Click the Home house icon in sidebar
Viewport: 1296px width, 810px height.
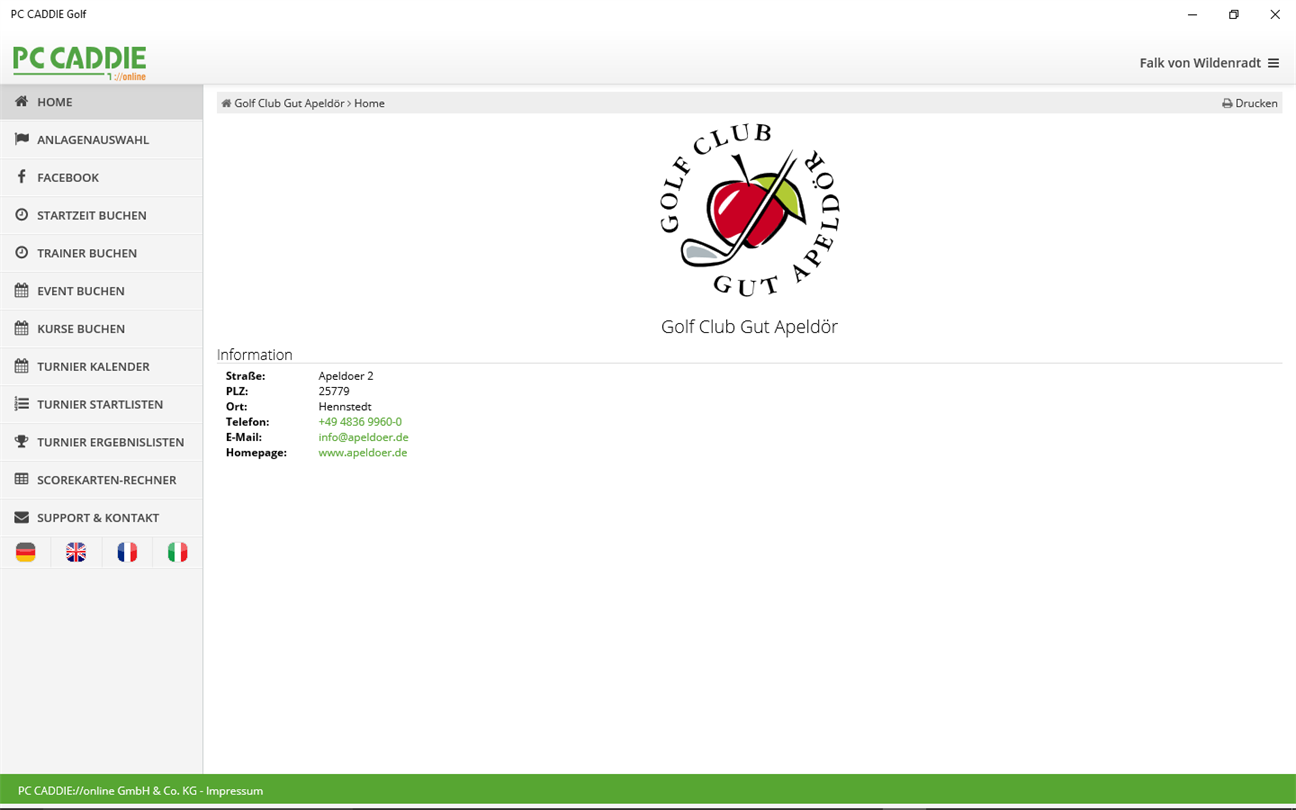[x=21, y=101]
